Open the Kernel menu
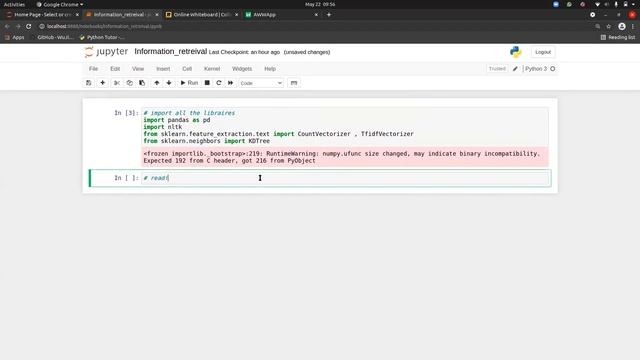Image resolution: width=640 pixels, height=360 pixels. click(212, 69)
